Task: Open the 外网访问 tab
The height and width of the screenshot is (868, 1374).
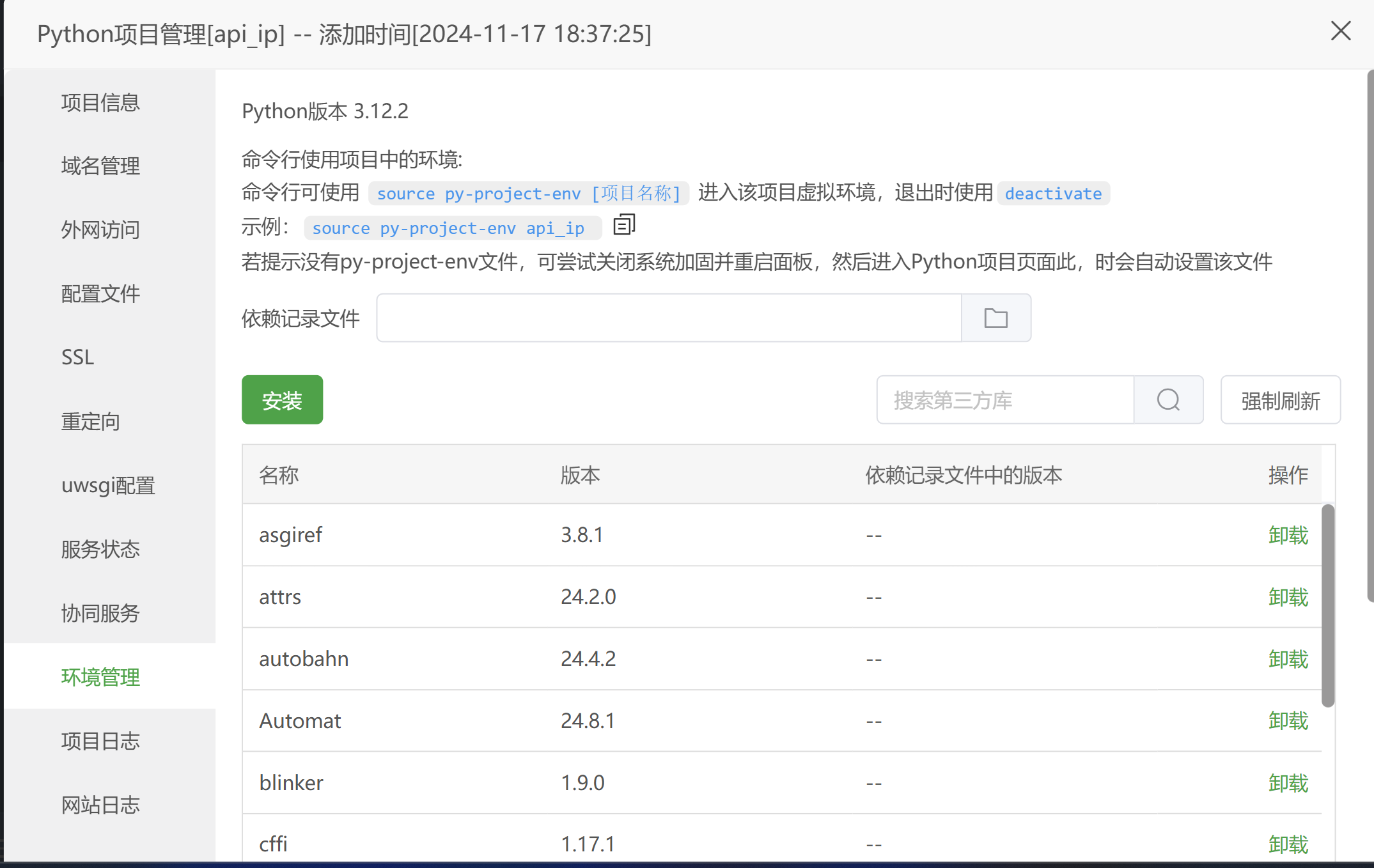Action: [100, 230]
